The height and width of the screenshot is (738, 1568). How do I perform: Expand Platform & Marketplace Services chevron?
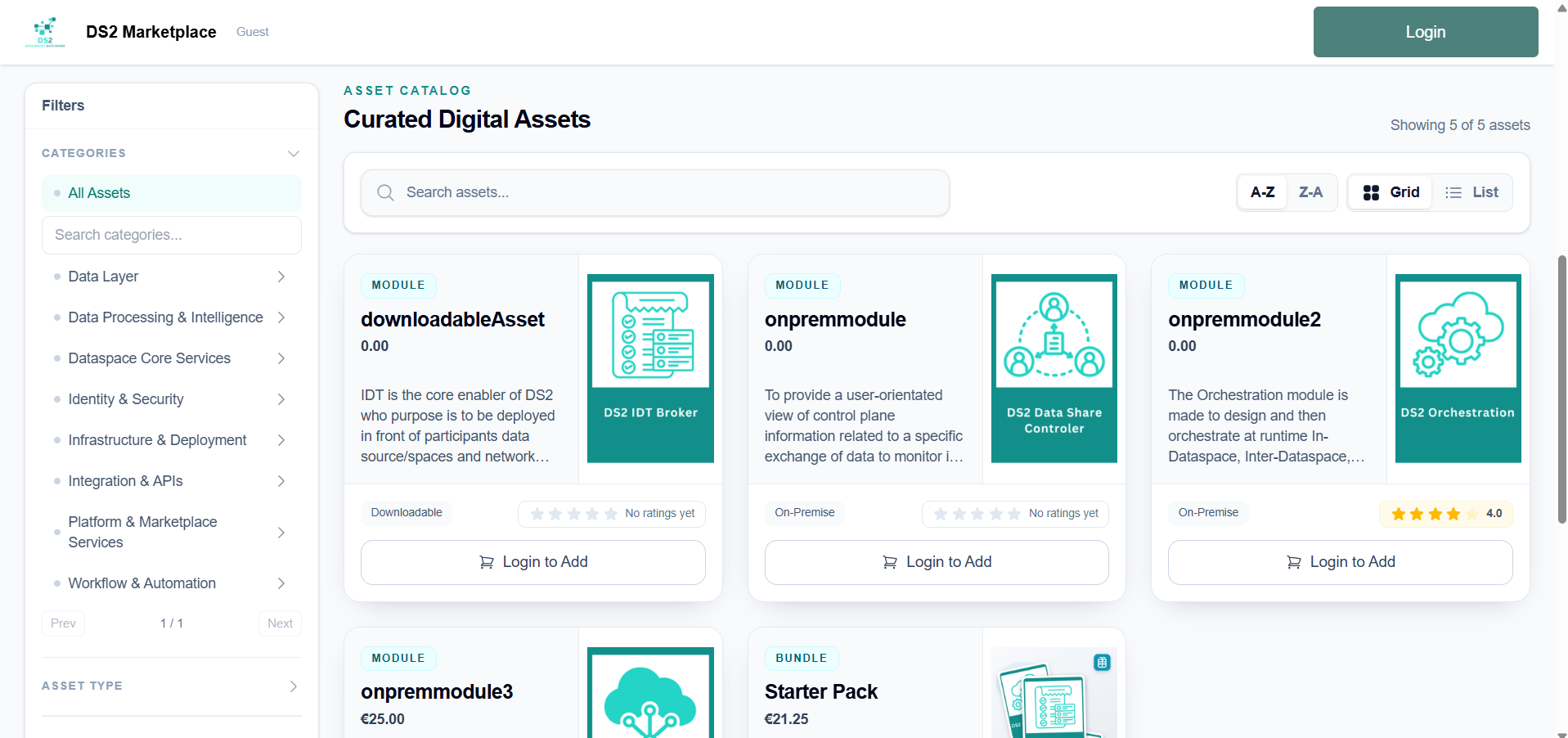coord(281,533)
